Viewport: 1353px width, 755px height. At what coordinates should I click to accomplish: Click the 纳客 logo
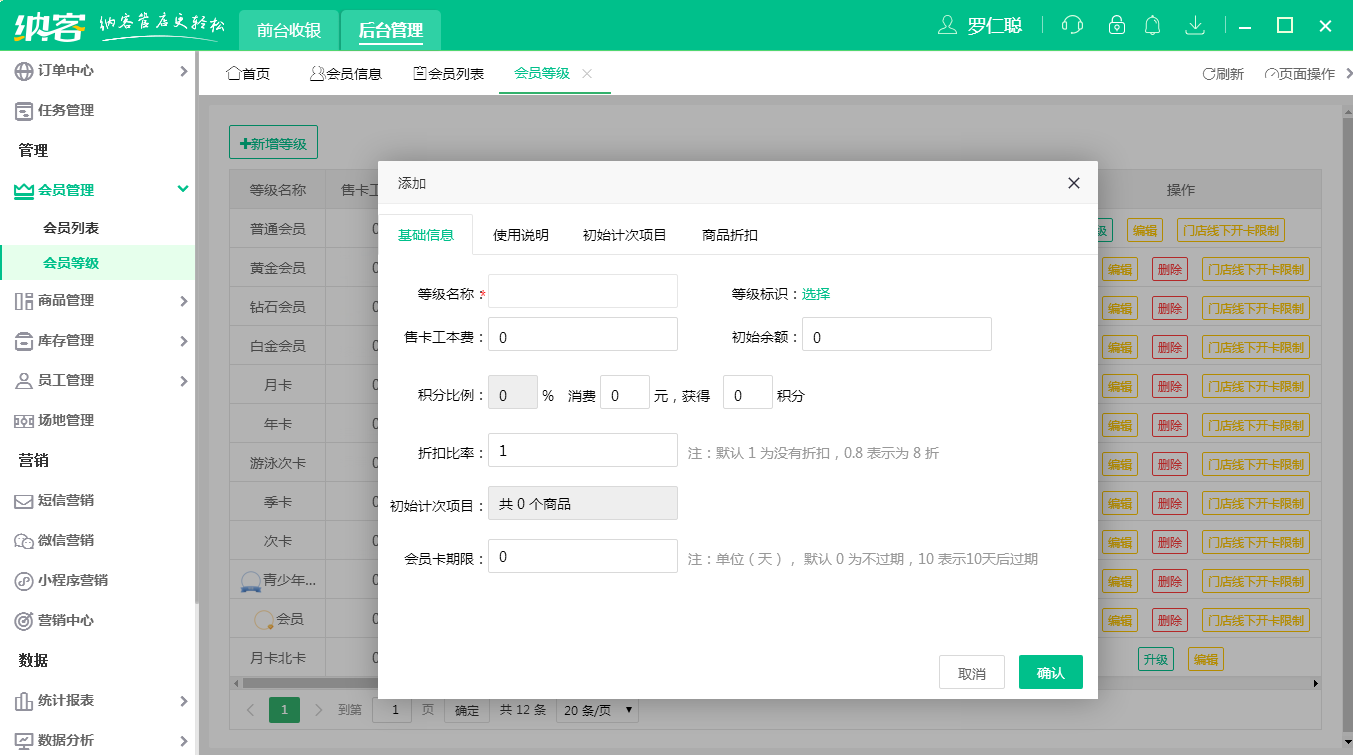click(x=50, y=25)
